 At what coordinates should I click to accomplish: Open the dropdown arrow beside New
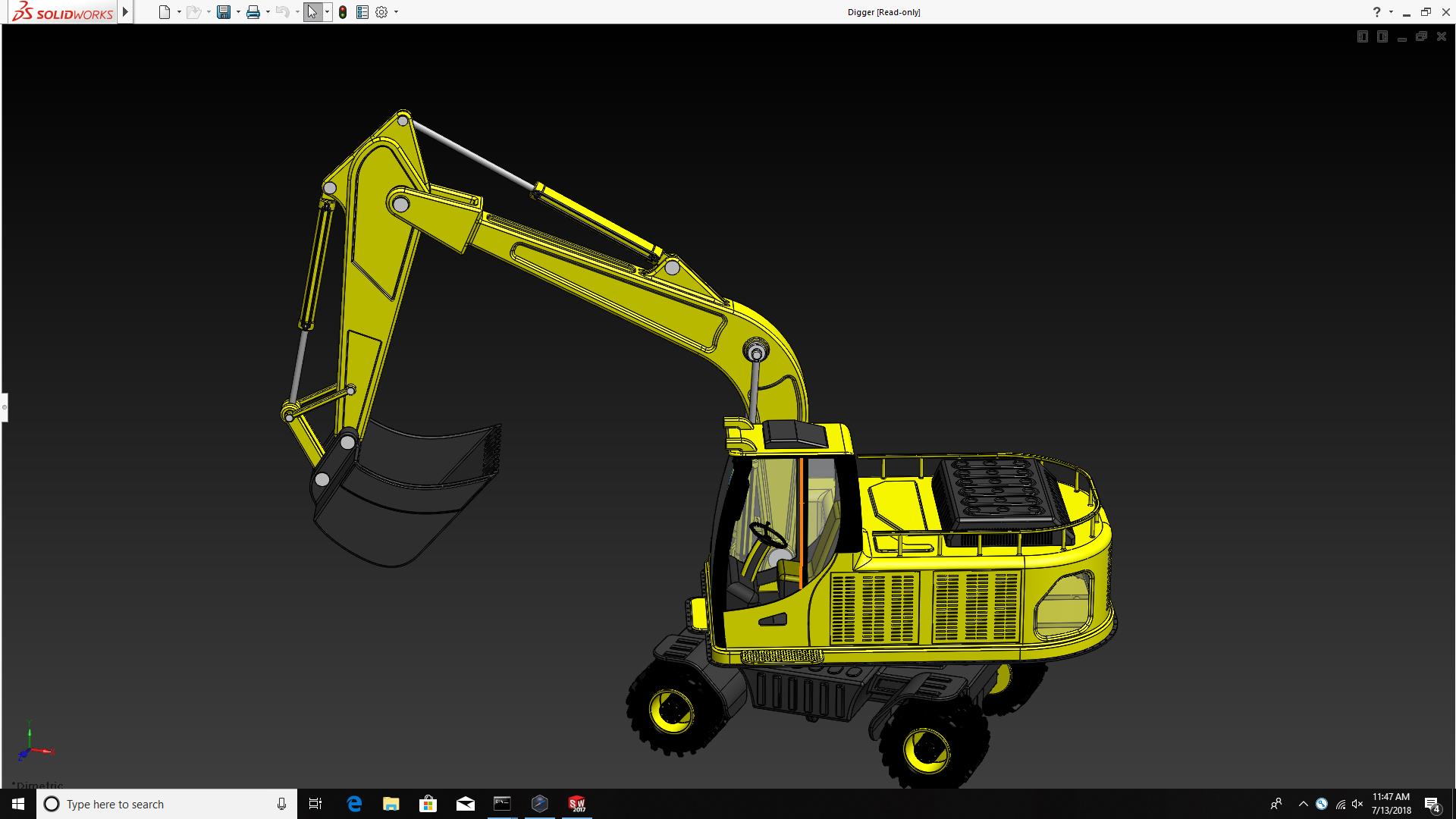point(179,12)
